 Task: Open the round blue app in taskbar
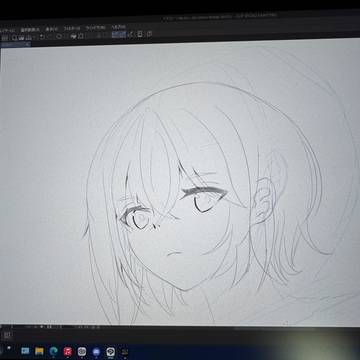[x=96, y=352]
